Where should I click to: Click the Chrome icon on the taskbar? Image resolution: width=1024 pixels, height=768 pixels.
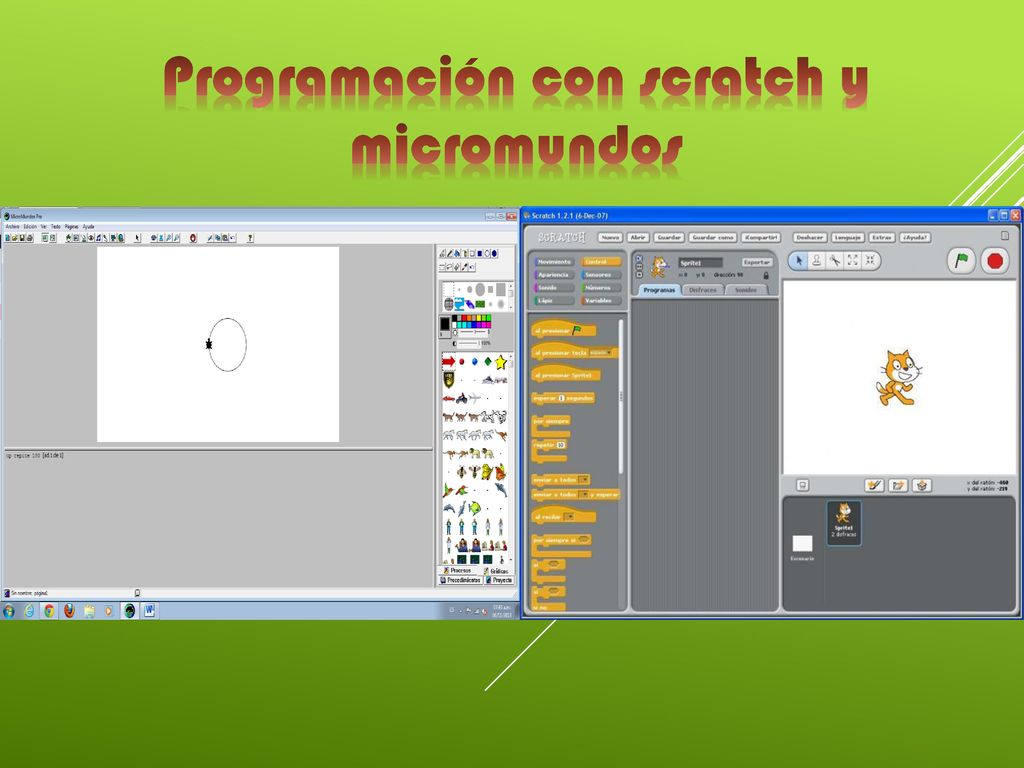pyautogui.click(x=49, y=611)
